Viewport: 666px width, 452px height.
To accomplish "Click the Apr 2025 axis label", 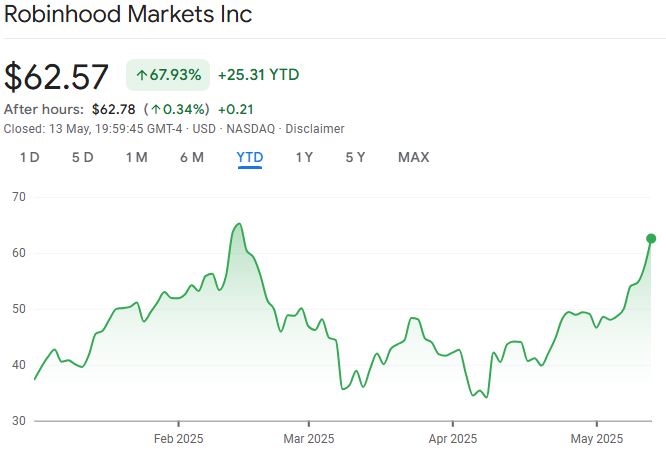I will [x=452, y=438].
